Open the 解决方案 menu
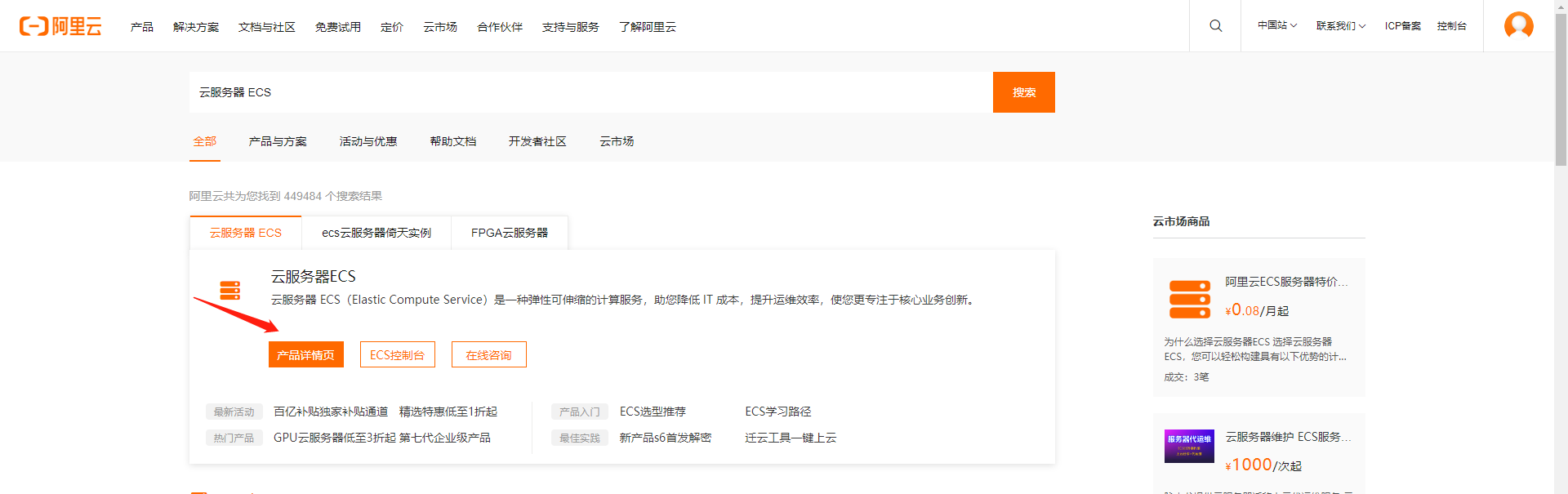Image resolution: width=1568 pixels, height=494 pixels. point(196,27)
